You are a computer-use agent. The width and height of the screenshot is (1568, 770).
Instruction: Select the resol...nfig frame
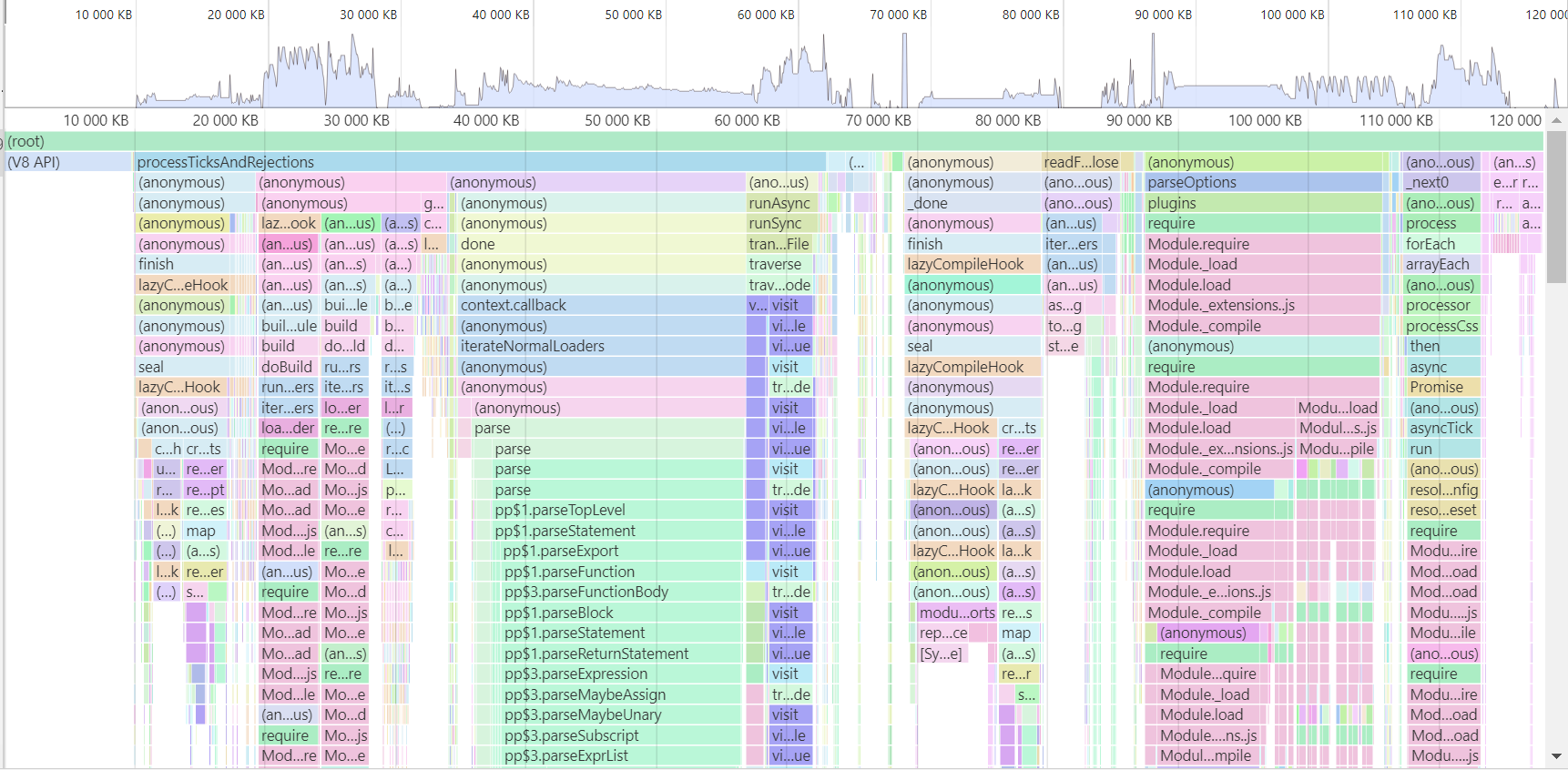(x=1443, y=490)
